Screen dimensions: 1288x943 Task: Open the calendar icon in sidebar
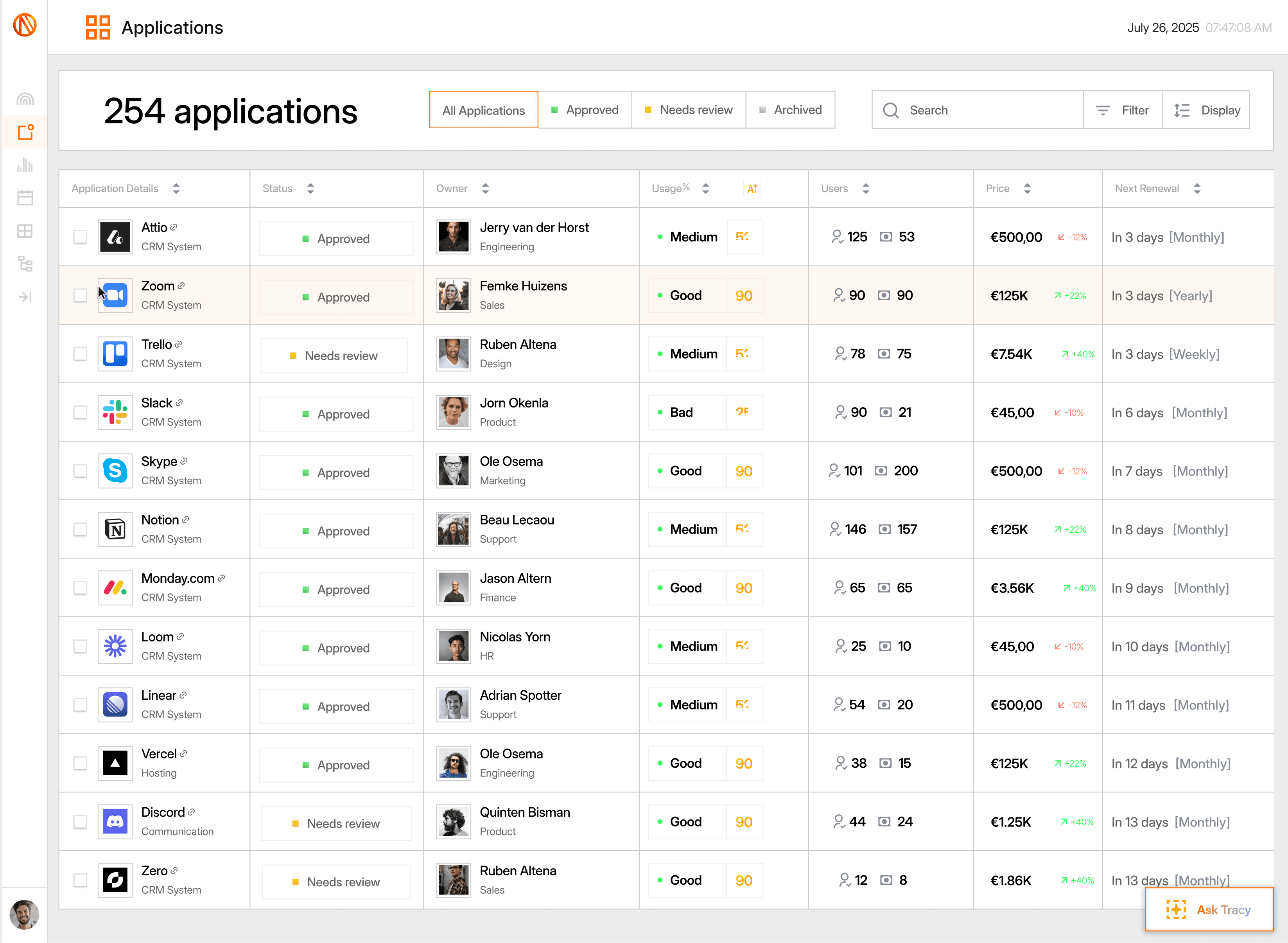point(25,198)
